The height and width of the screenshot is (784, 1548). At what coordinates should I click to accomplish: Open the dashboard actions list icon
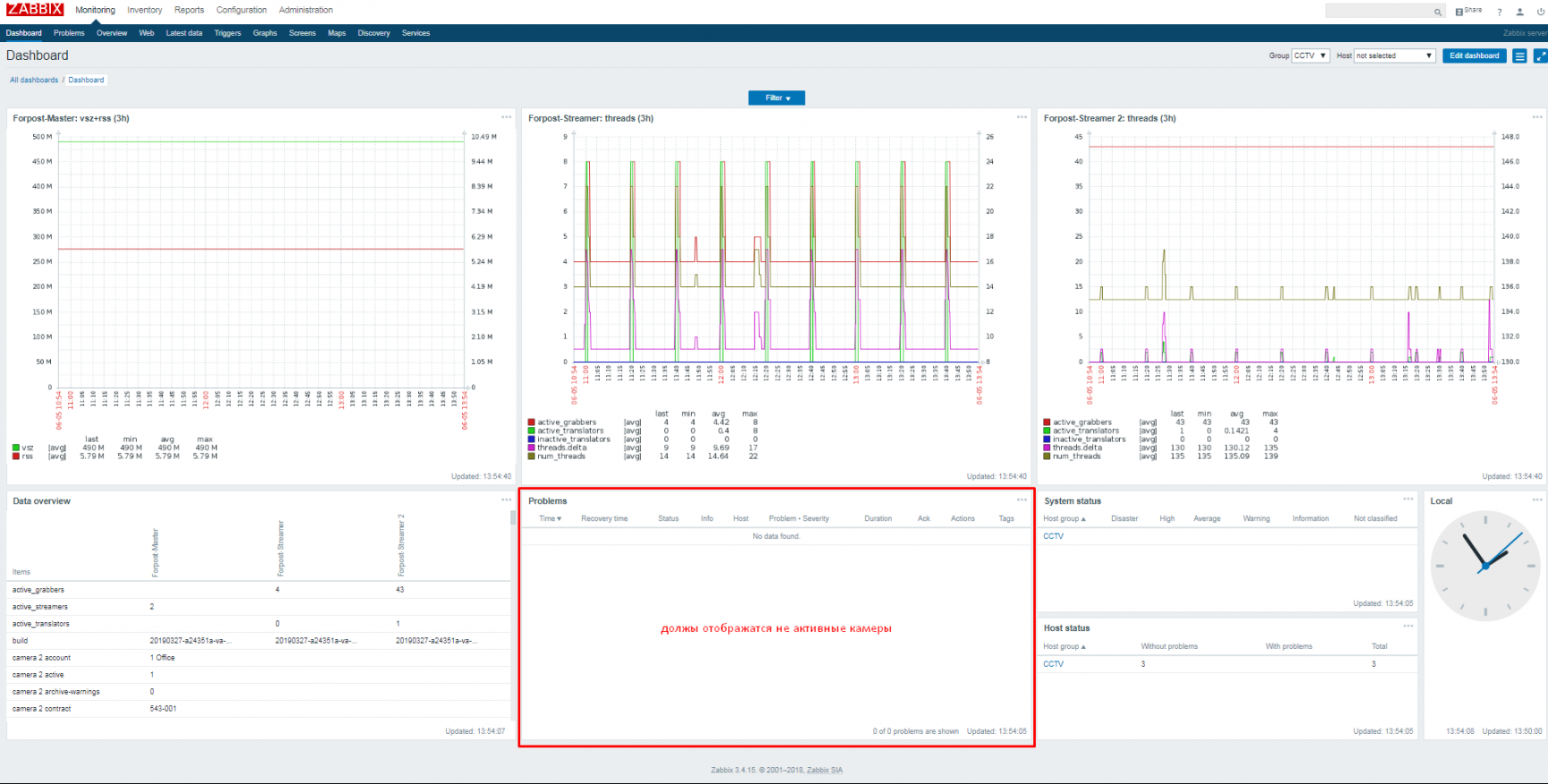[1519, 55]
